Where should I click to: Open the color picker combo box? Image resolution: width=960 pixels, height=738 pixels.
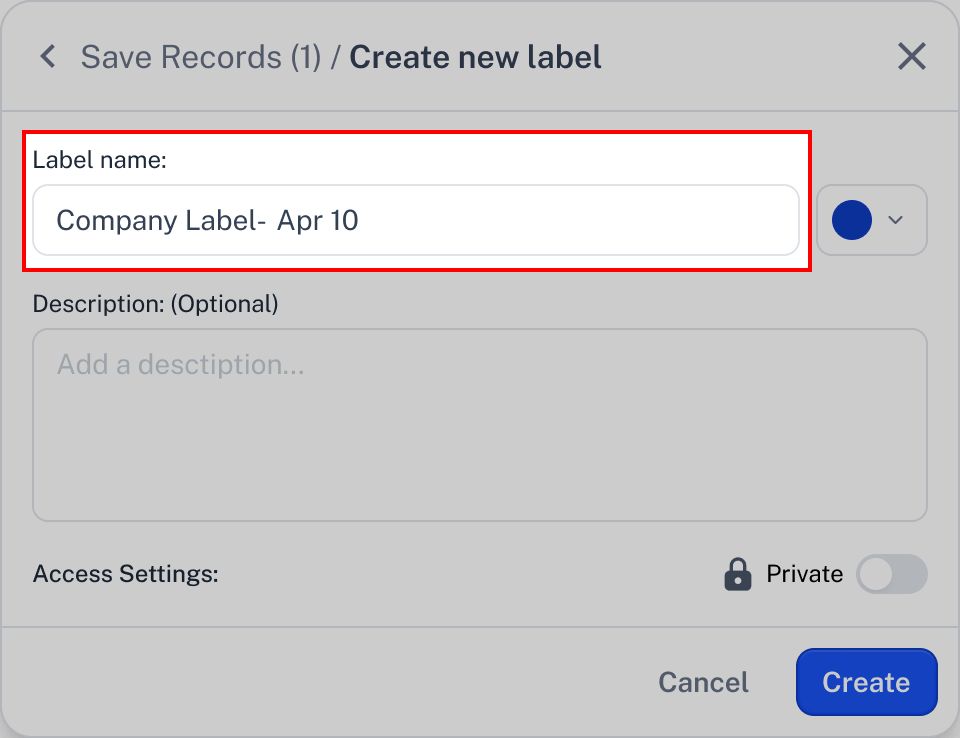(872, 220)
